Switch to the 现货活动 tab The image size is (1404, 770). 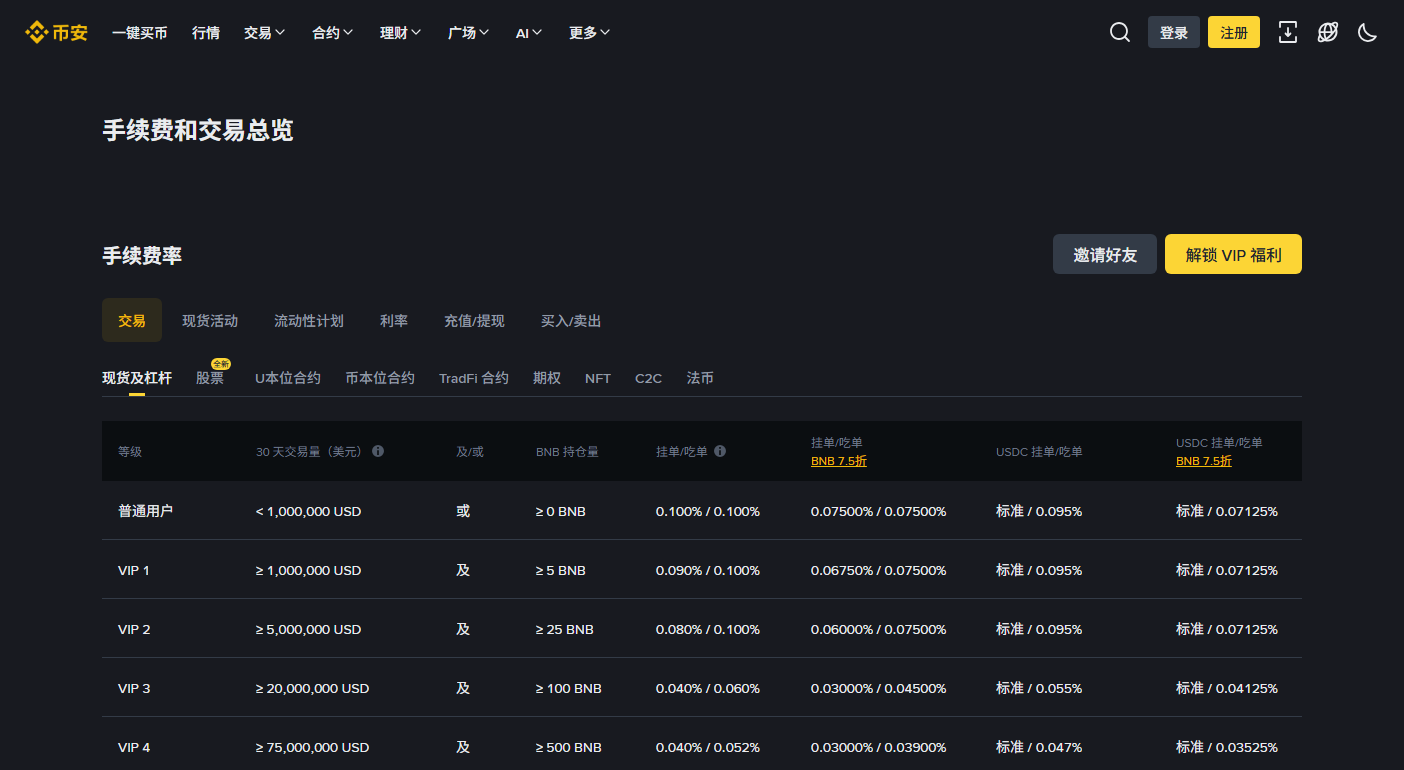click(210, 321)
